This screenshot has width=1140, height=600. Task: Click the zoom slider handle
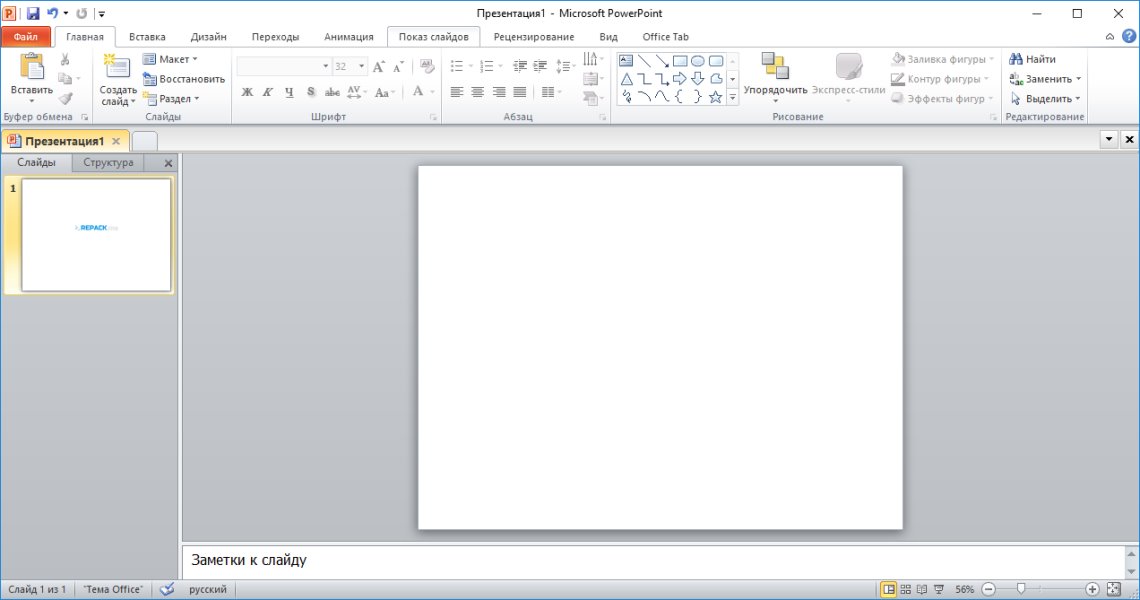coord(1019,589)
